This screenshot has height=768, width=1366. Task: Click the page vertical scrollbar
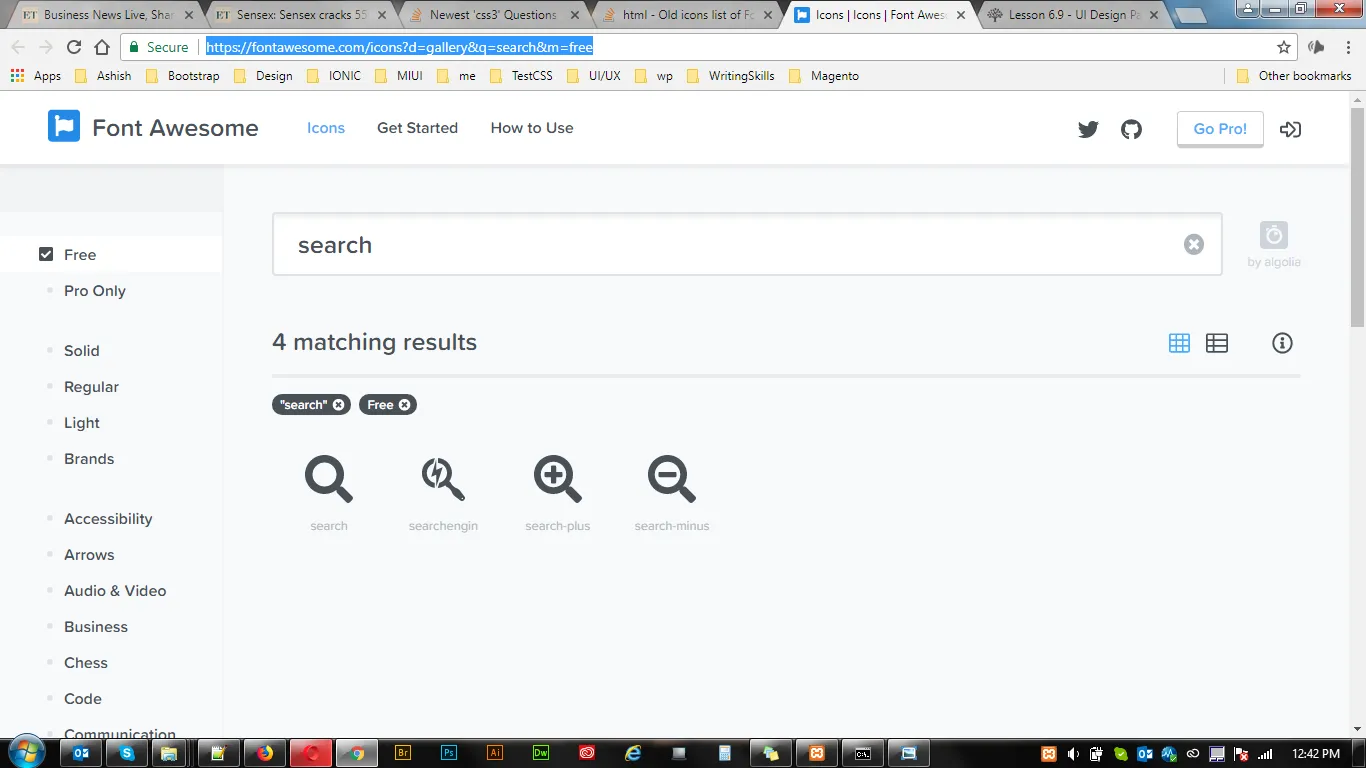pos(1358,217)
